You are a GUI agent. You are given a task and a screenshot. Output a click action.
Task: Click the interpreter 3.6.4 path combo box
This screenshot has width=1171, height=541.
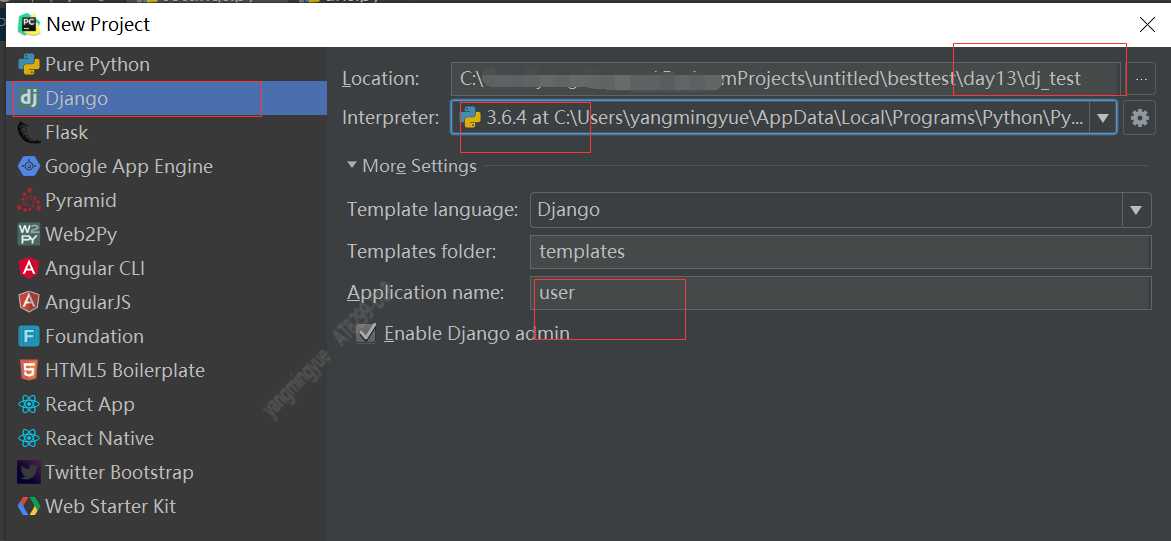coord(783,118)
